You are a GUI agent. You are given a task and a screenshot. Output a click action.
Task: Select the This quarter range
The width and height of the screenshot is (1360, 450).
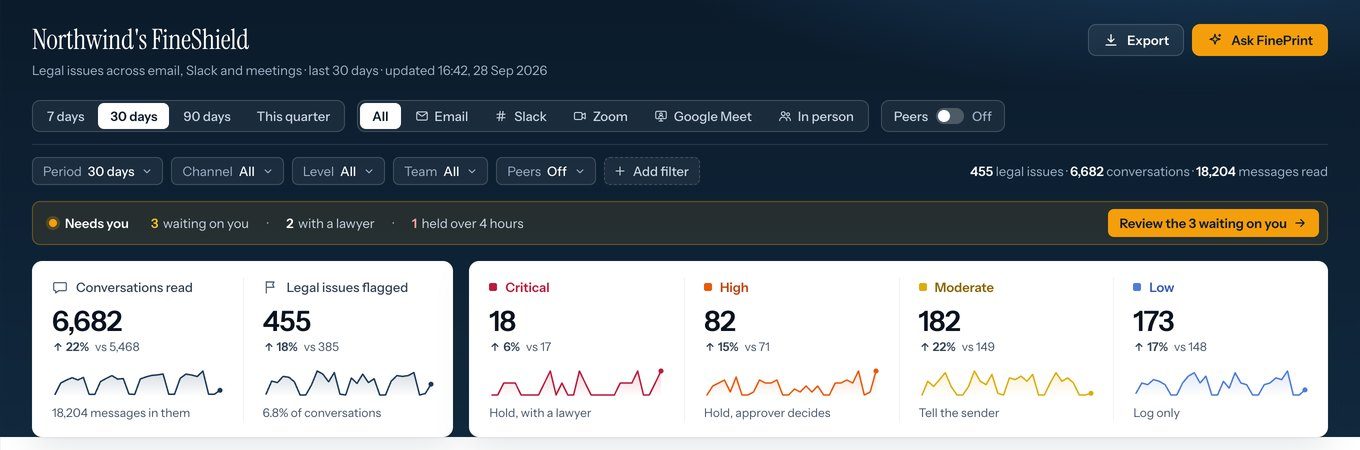click(x=293, y=116)
